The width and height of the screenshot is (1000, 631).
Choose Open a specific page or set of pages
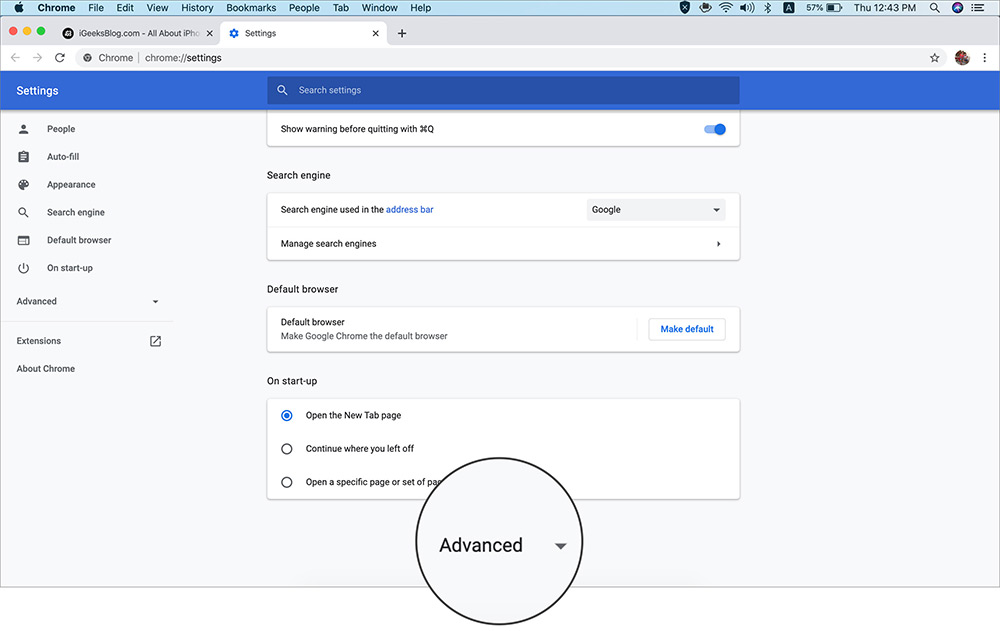tap(287, 481)
